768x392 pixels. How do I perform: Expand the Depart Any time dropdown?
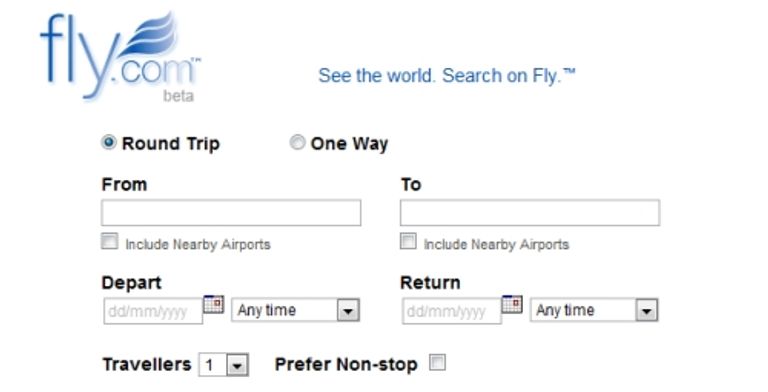(x=295, y=310)
